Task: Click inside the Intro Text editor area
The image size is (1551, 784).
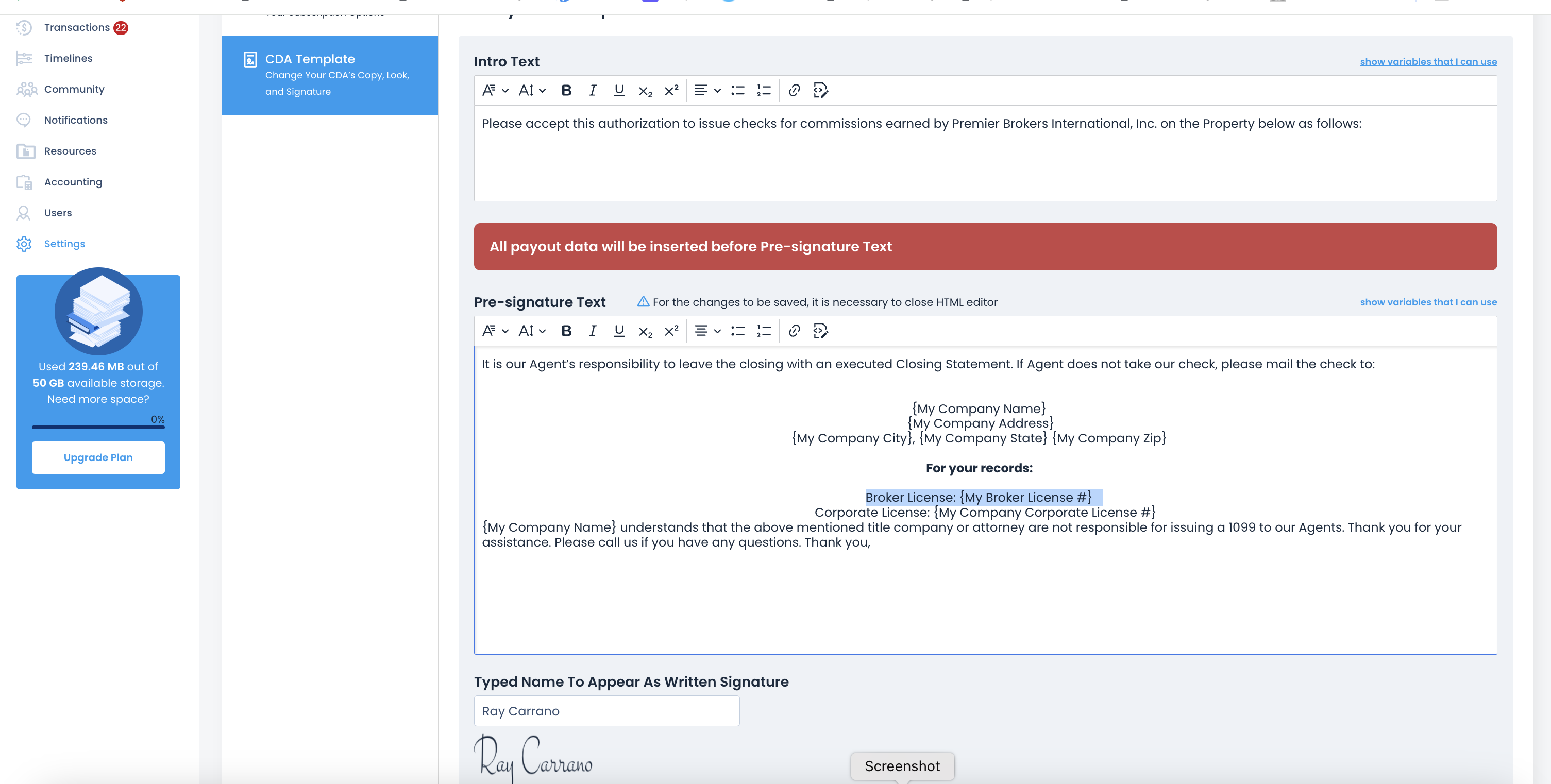Action: (x=985, y=154)
